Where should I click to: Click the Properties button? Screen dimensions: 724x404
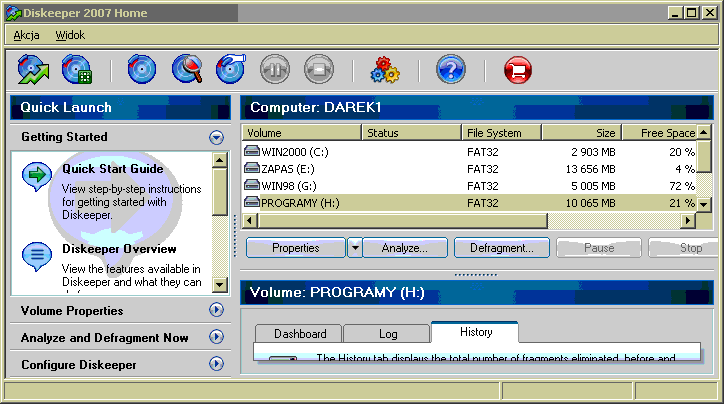296,248
